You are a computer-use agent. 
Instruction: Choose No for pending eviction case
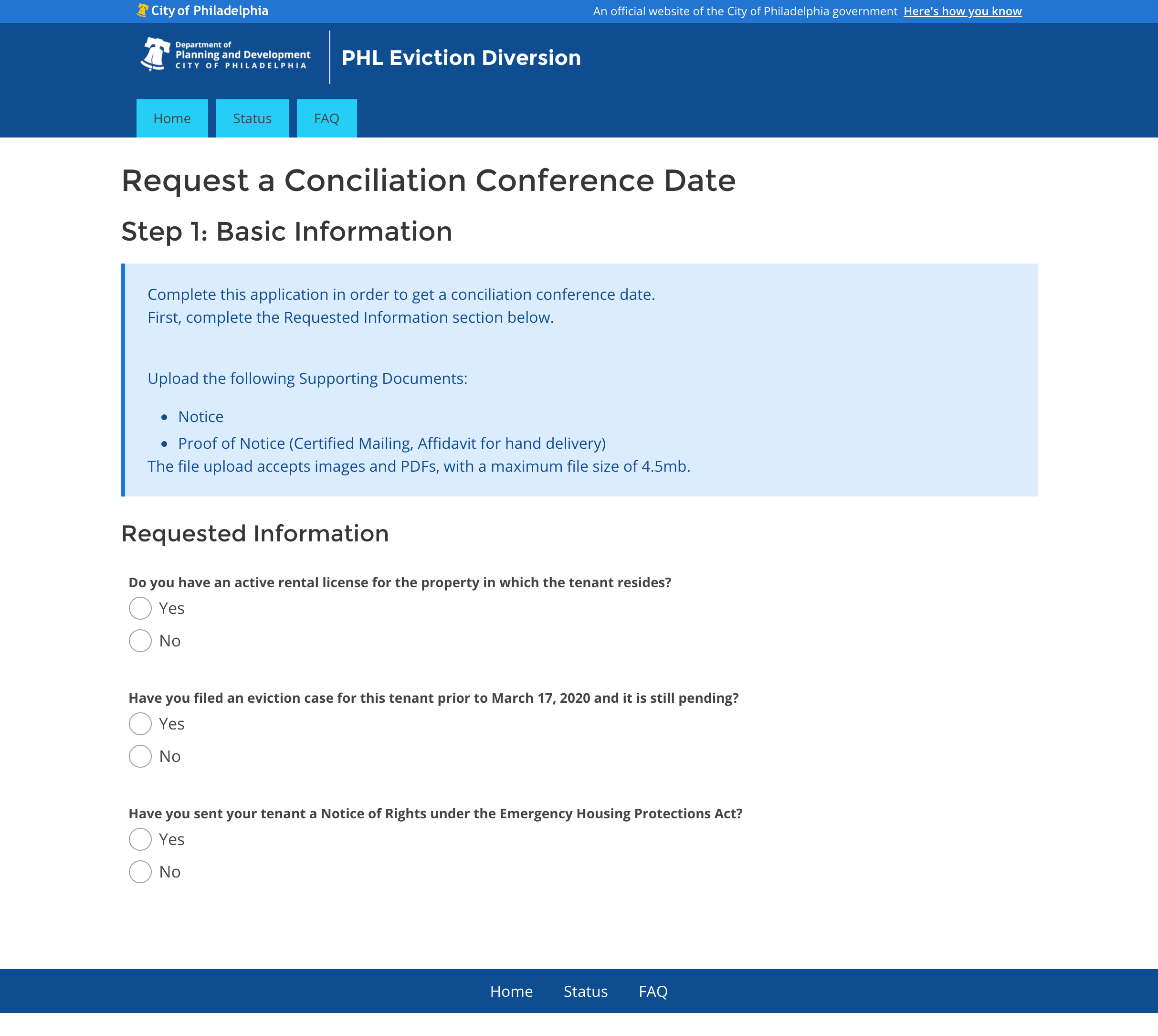(140, 756)
